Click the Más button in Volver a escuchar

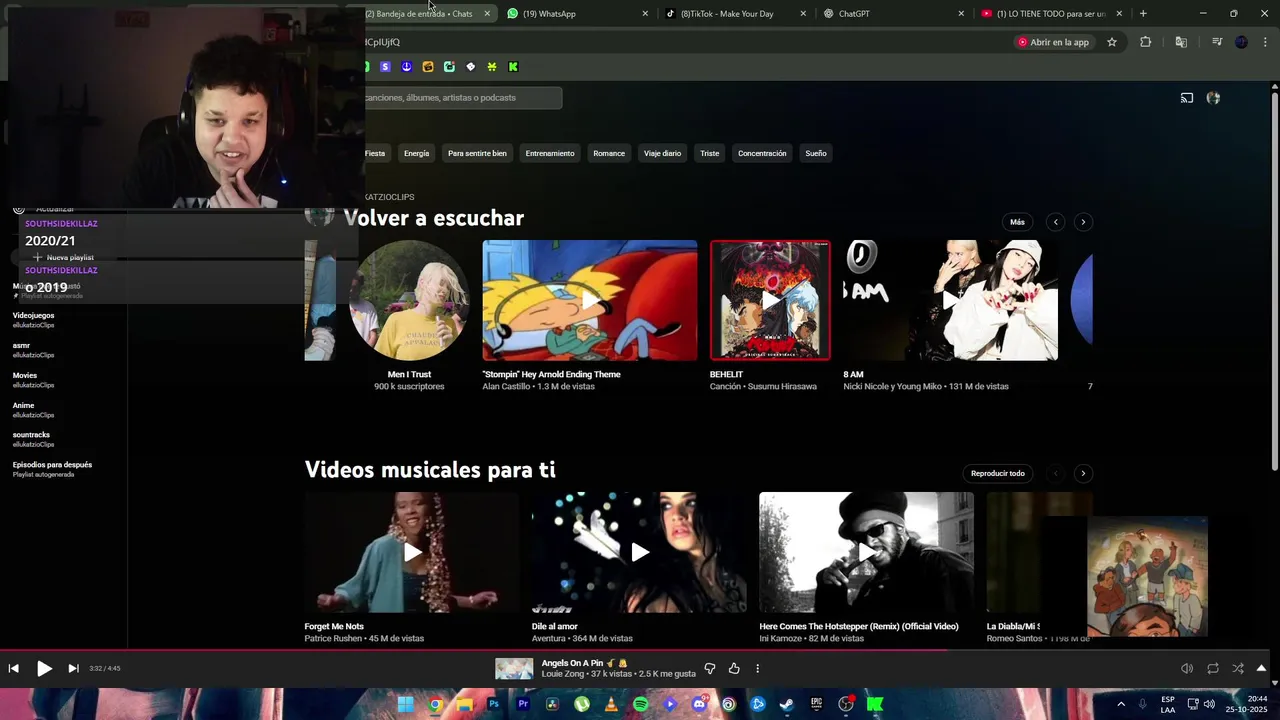(1017, 222)
